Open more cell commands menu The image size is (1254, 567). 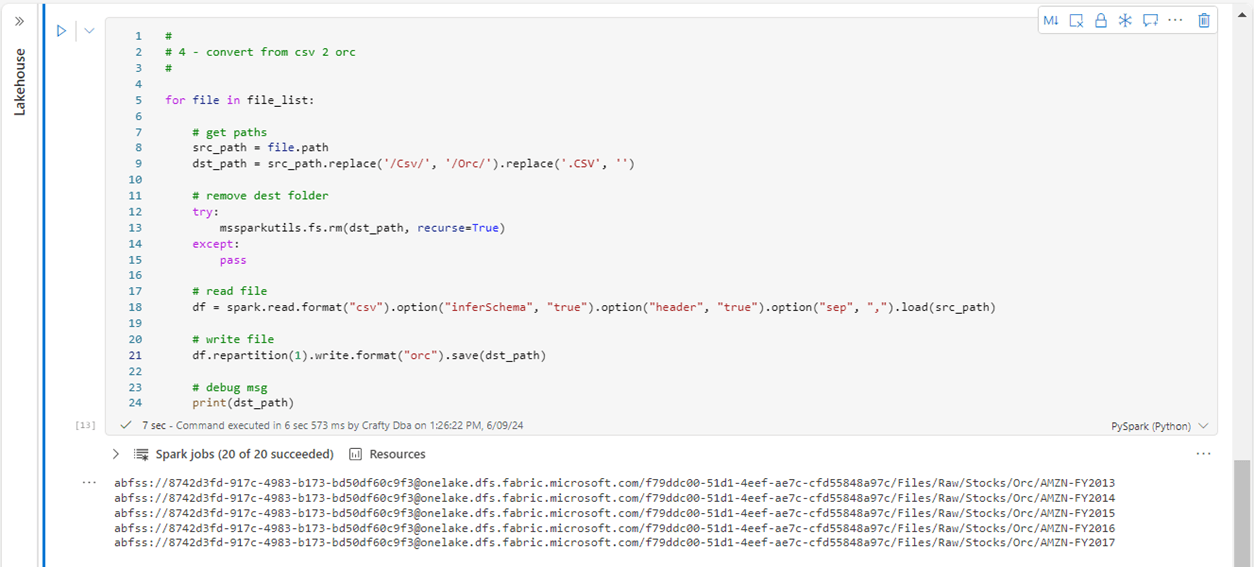(1175, 20)
